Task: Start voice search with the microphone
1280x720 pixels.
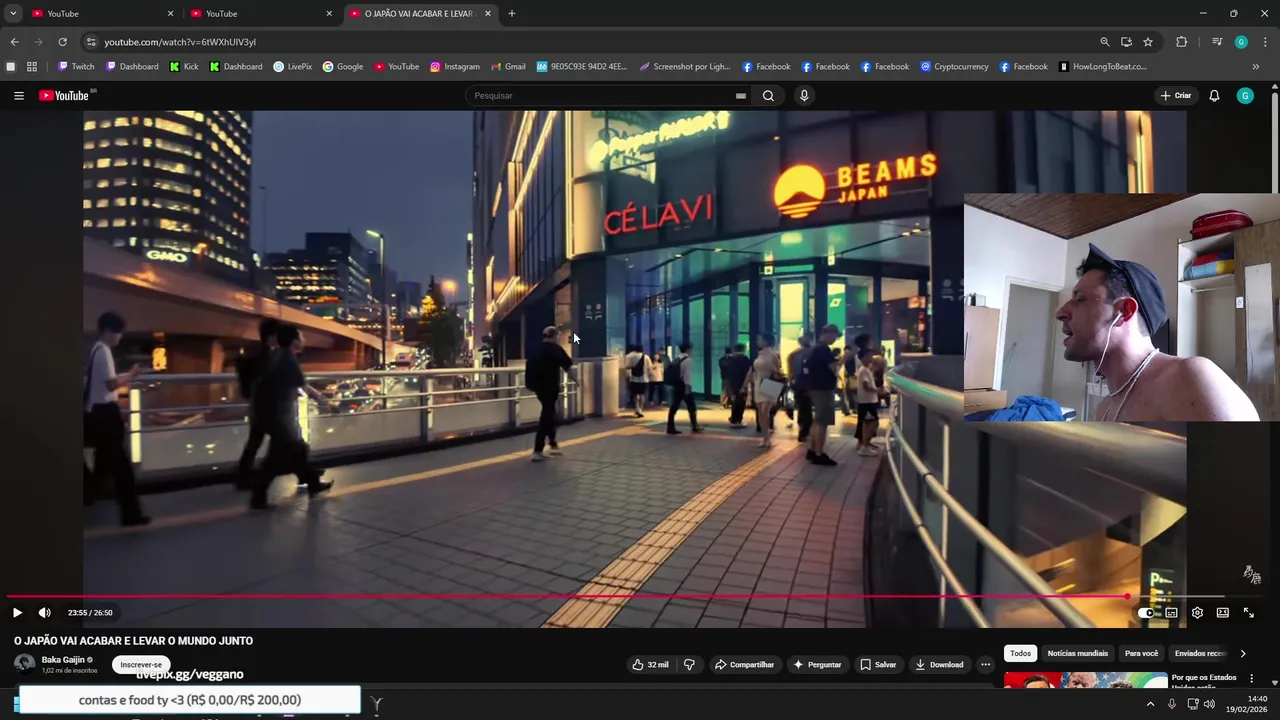Action: 804,96
